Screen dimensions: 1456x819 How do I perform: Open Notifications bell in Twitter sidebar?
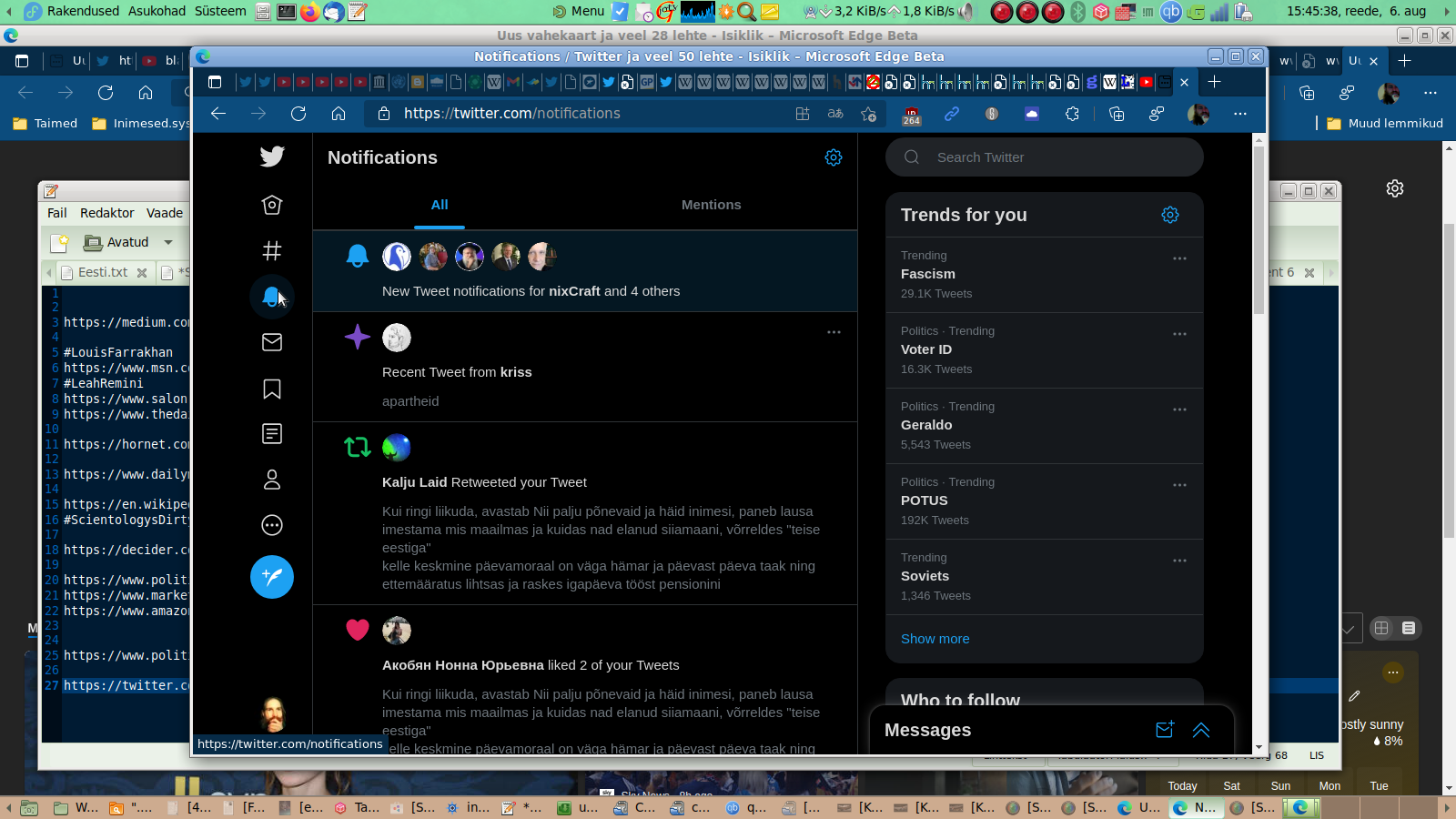tap(271, 296)
